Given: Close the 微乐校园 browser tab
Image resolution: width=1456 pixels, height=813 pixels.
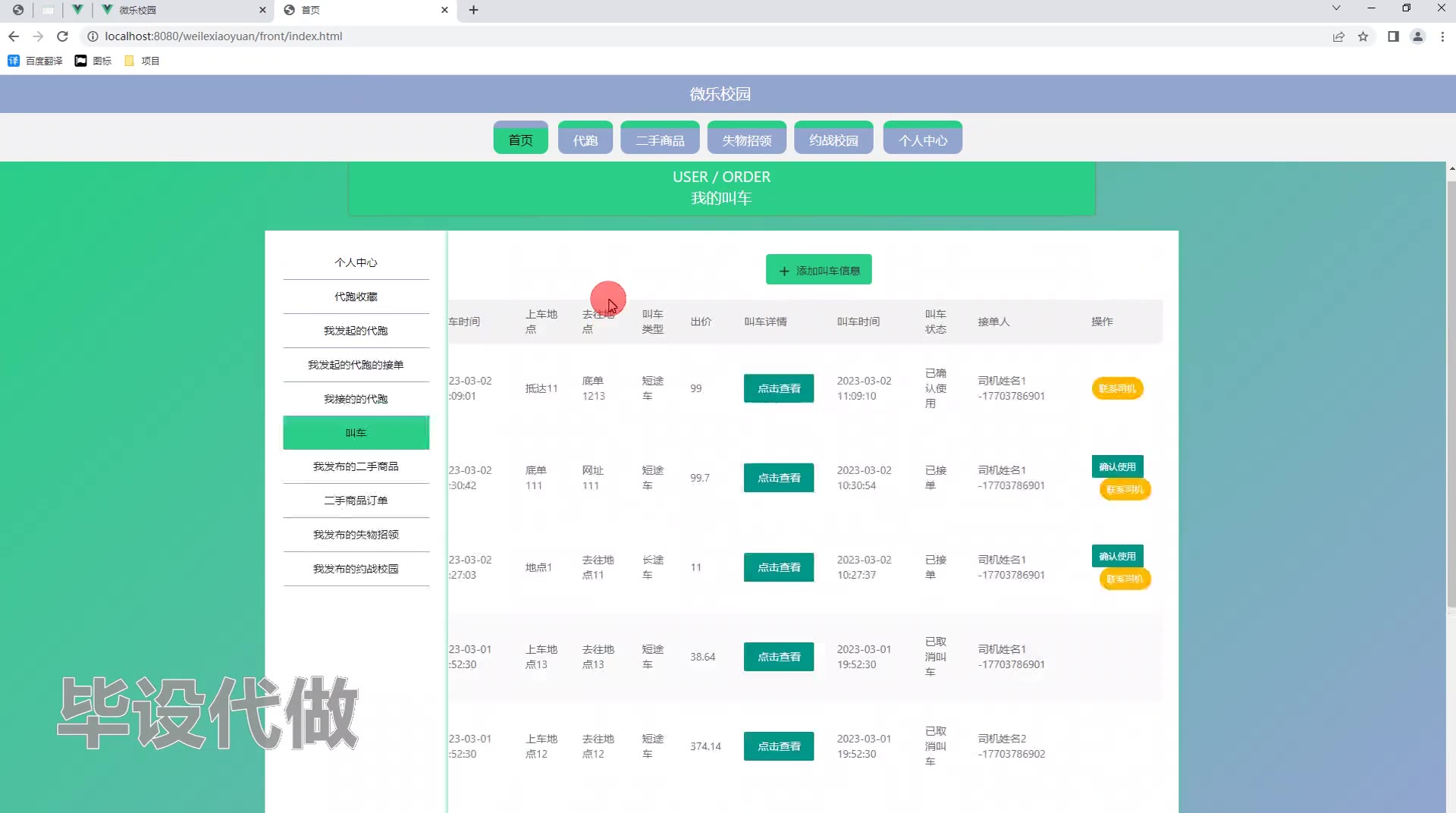Looking at the screenshot, I should tap(262, 10).
